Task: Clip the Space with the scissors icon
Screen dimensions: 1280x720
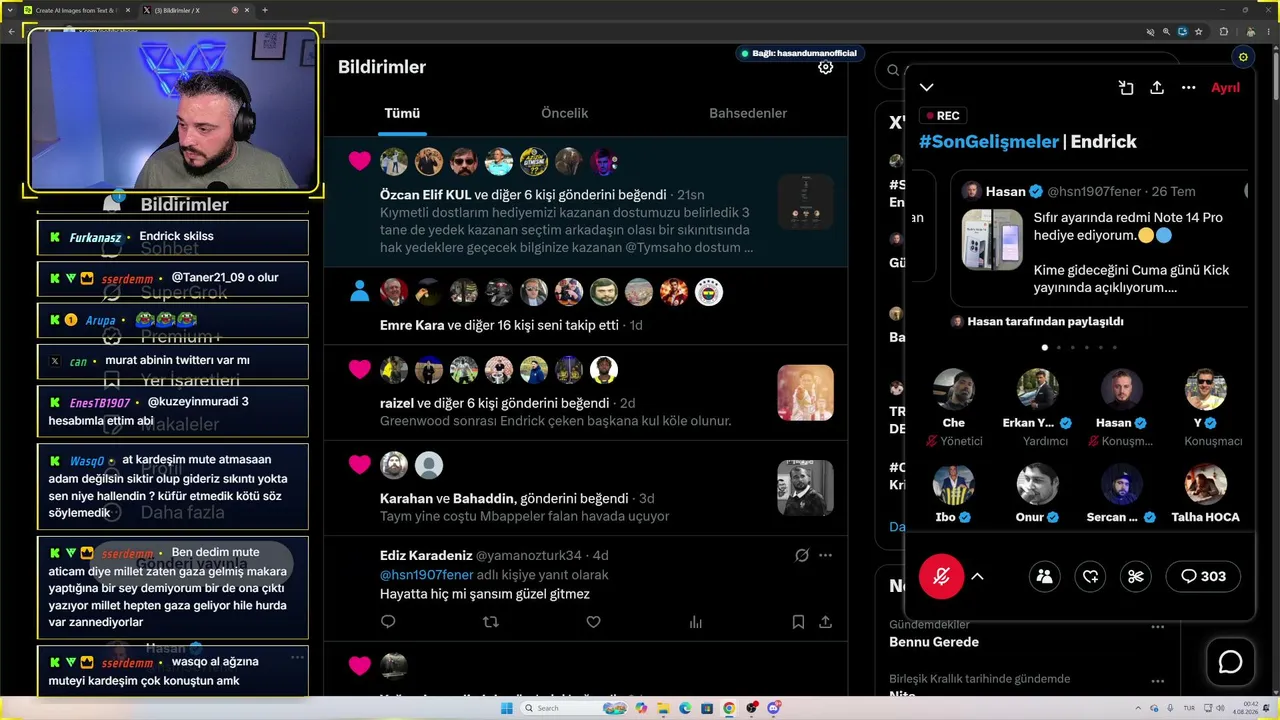Action: 1135,576
